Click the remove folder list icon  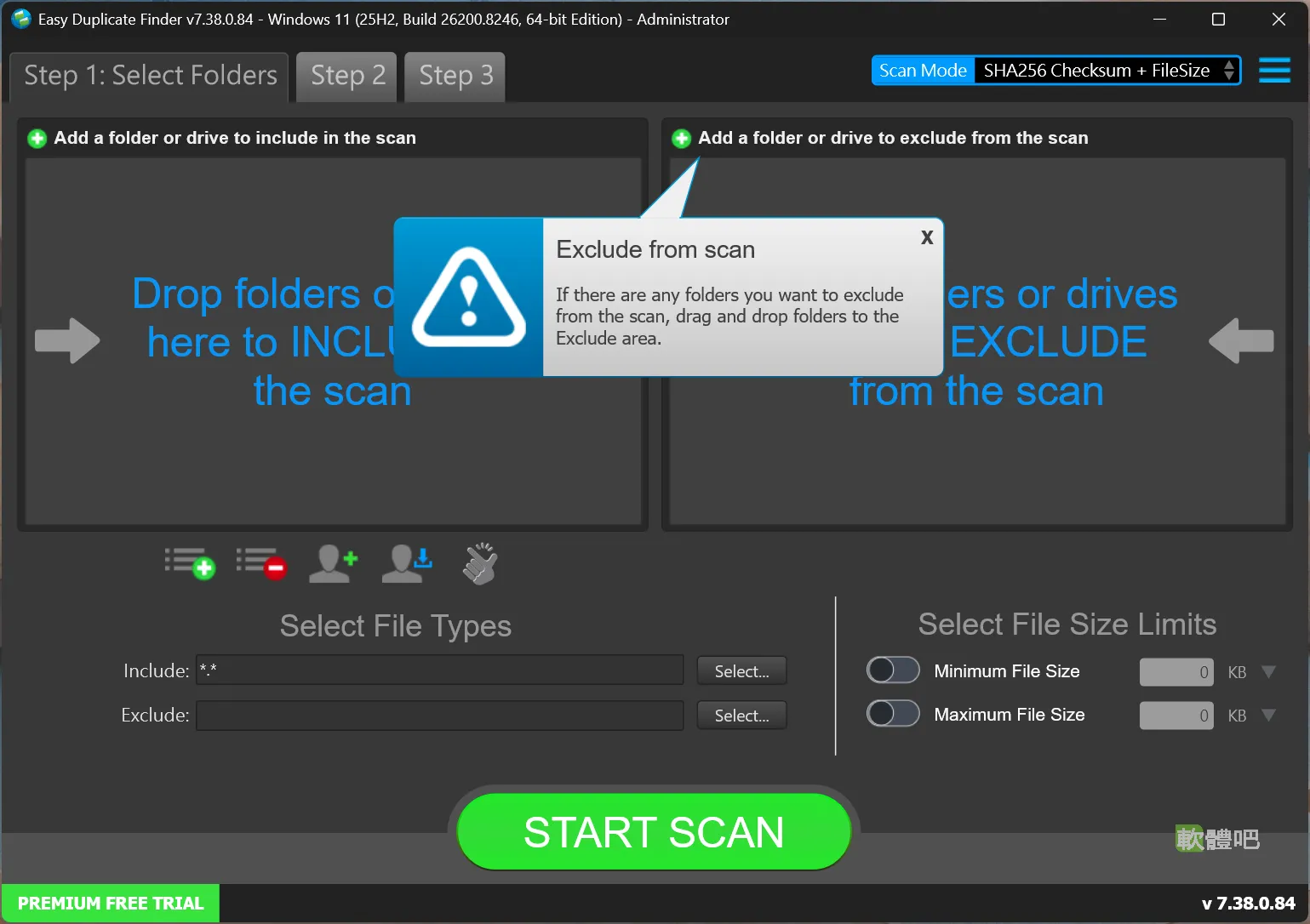click(261, 563)
